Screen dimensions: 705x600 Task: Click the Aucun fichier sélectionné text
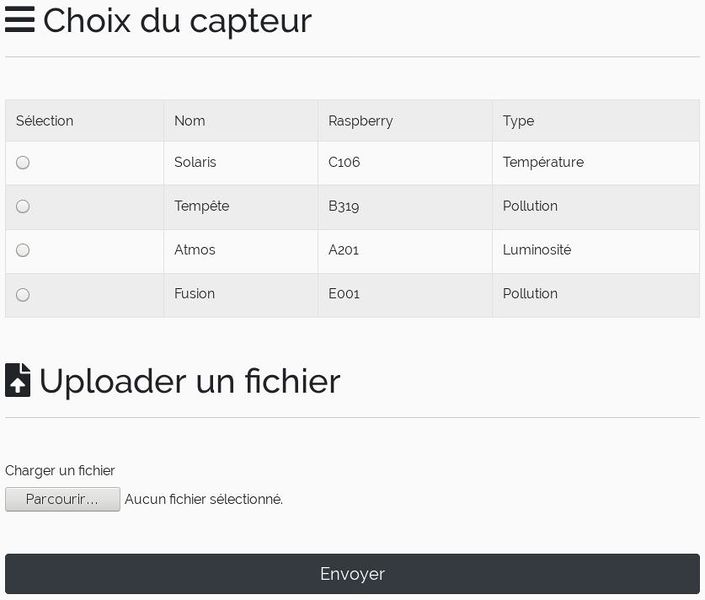[x=204, y=499]
